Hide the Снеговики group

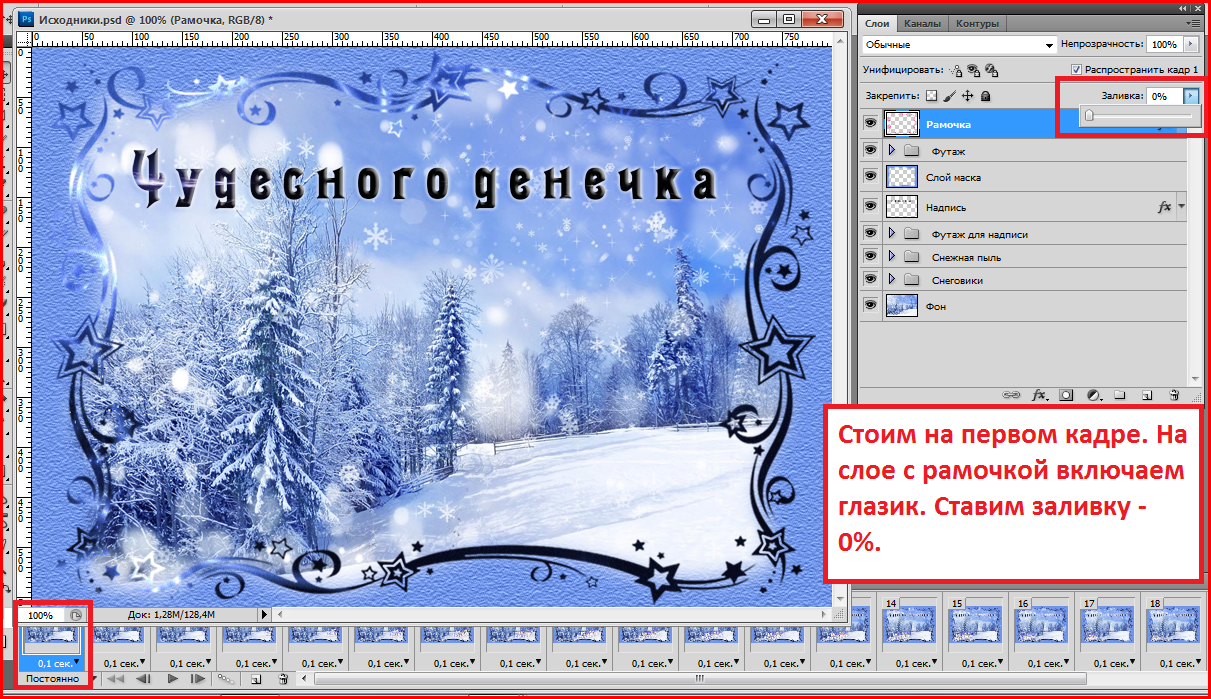click(870, 280)
